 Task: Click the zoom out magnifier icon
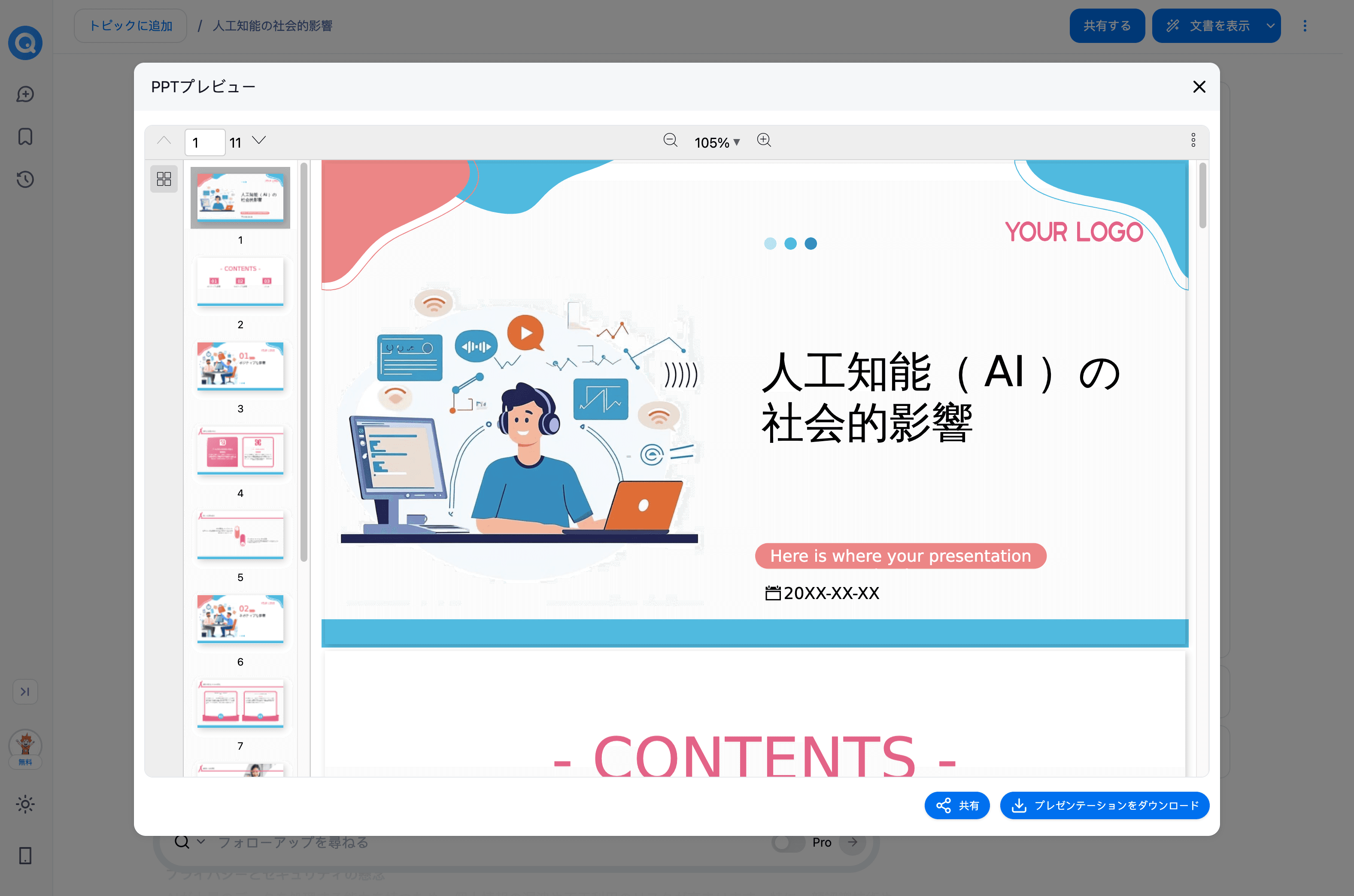click(670, 141)
